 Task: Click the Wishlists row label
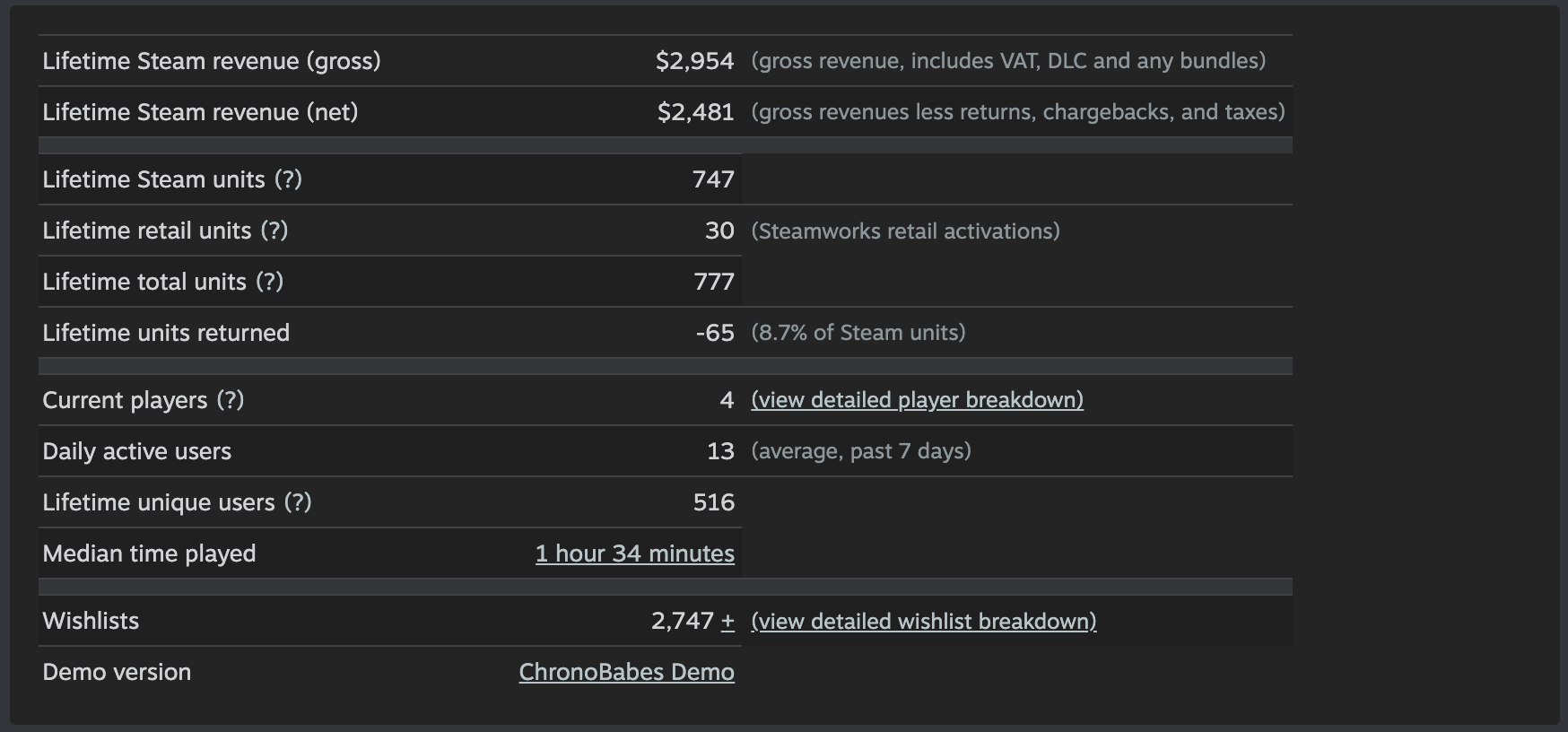pyautogui.click(x=91, y=621)
